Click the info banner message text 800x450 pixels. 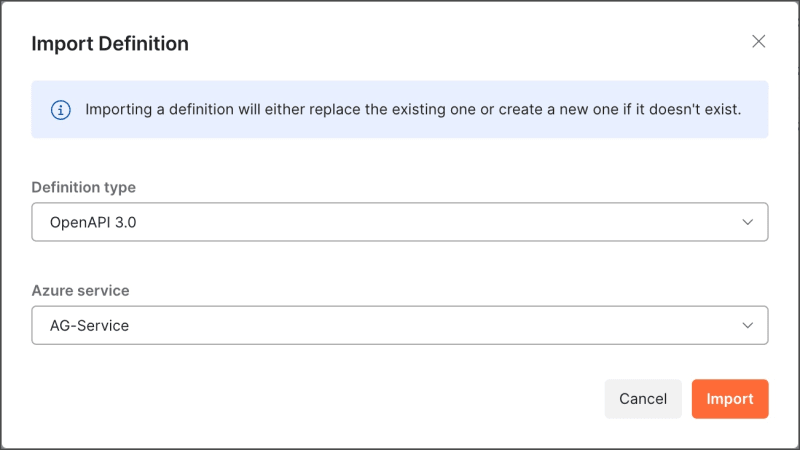pyautogui.click(x=413, y=109)
